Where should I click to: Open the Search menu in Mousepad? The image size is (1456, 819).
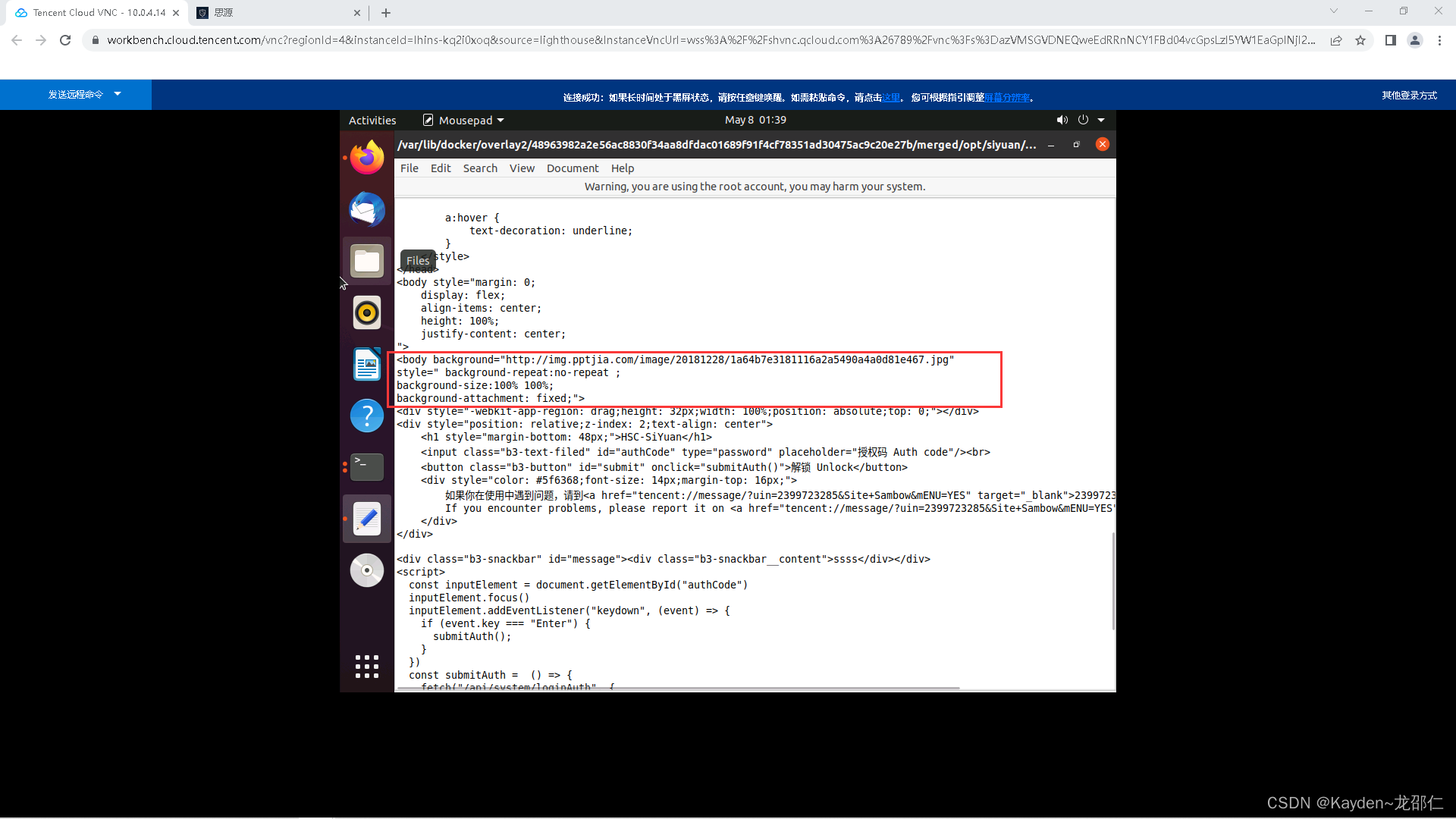(x=480, y=168)
